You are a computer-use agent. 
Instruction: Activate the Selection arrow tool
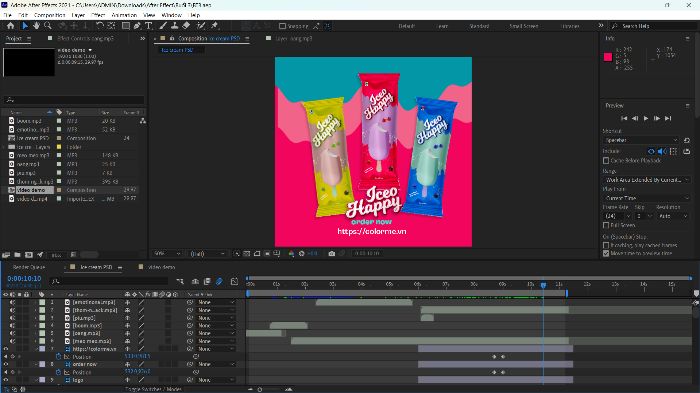pyautogui.click(x=25, y=26)
